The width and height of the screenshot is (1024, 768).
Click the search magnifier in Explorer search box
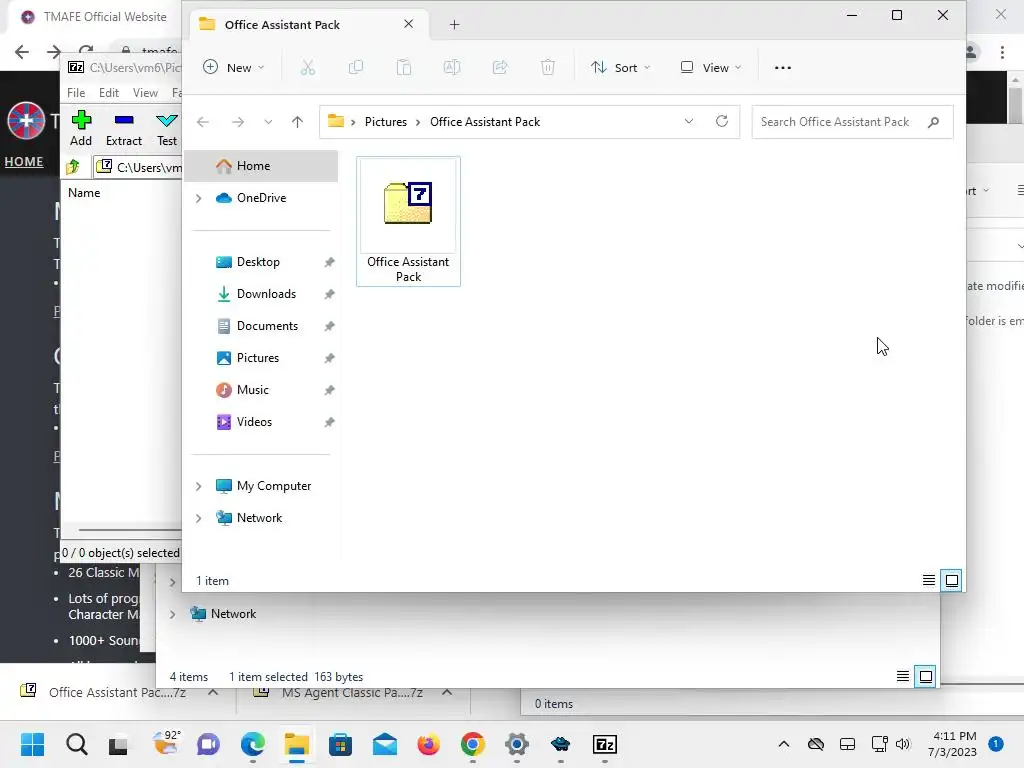933,122
